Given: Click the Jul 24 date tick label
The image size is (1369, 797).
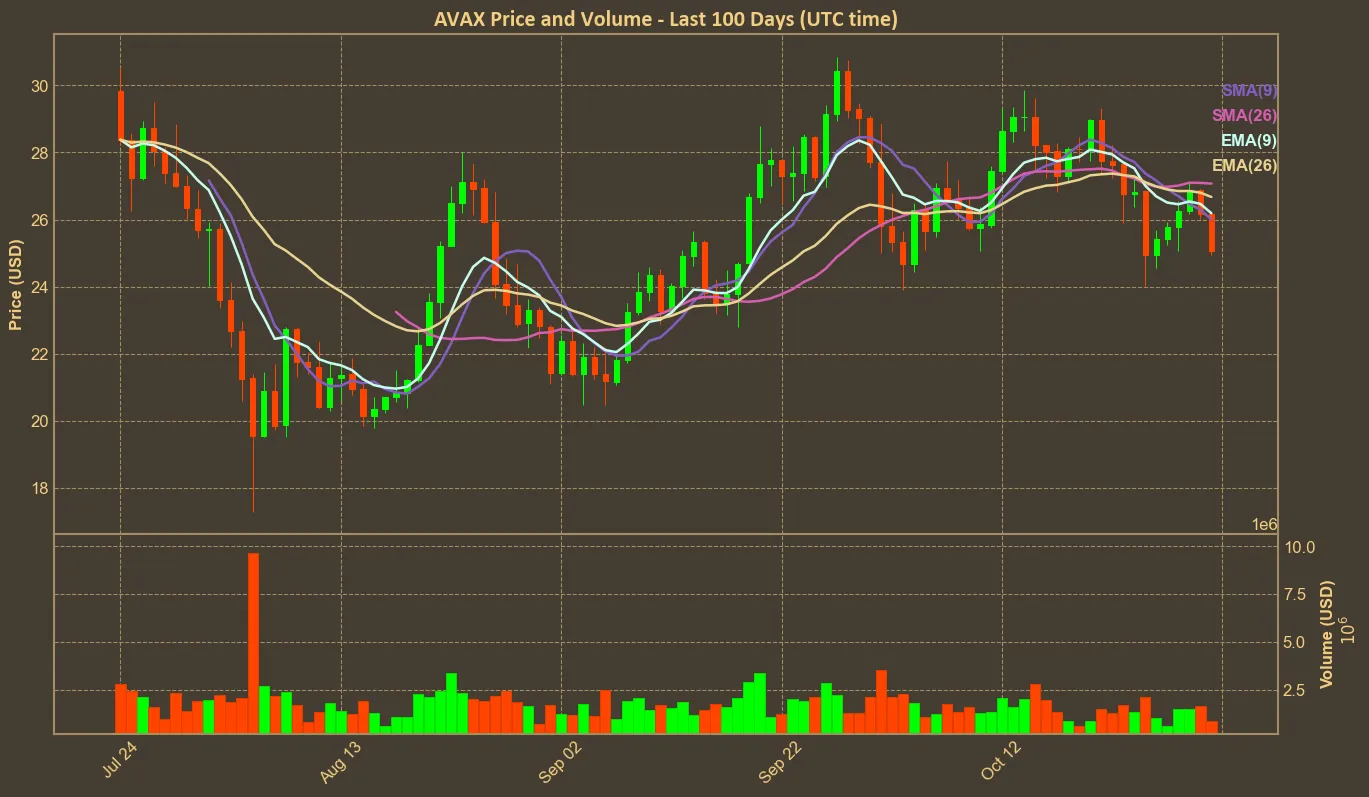Looking at the screenshot, I should [x=118, y=762].
